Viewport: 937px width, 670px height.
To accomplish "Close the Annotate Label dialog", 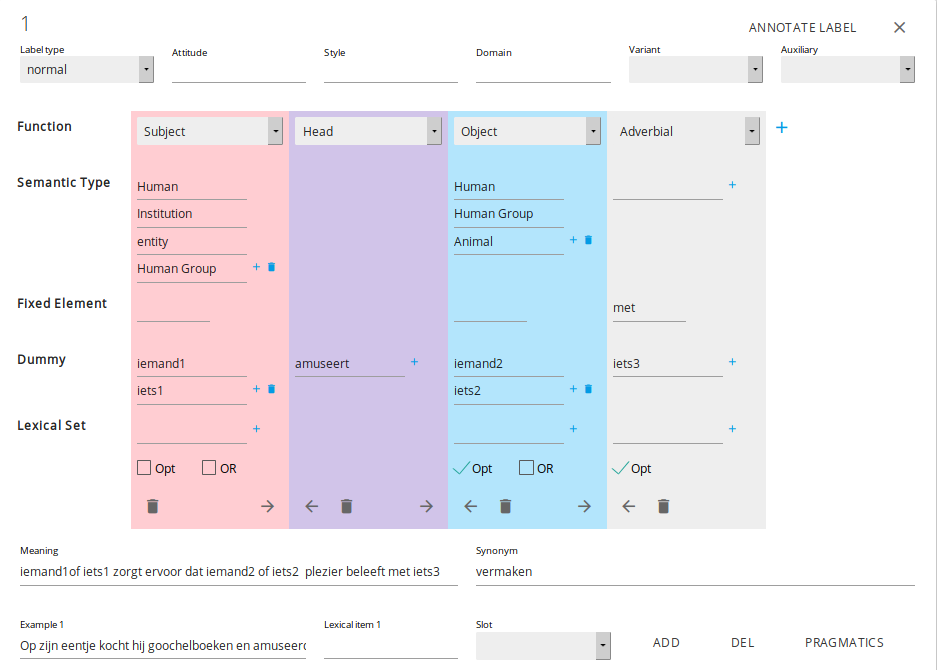I will 899,28.
